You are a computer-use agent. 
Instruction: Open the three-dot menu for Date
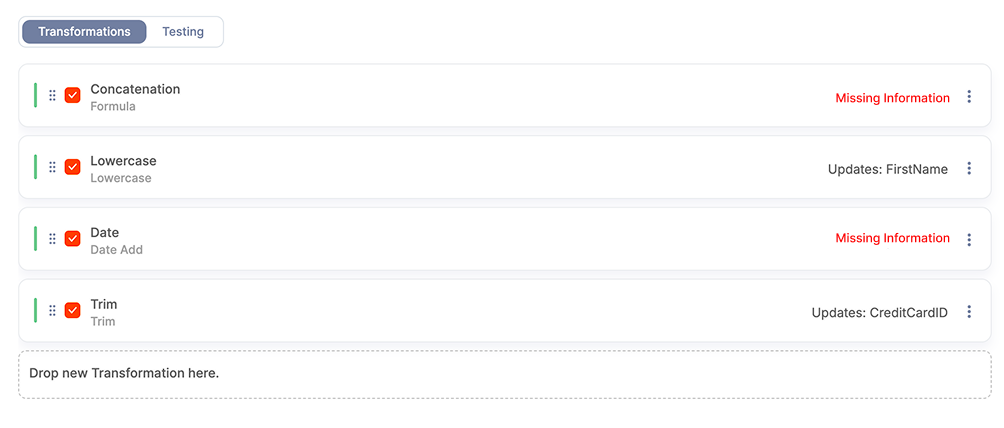969,239
